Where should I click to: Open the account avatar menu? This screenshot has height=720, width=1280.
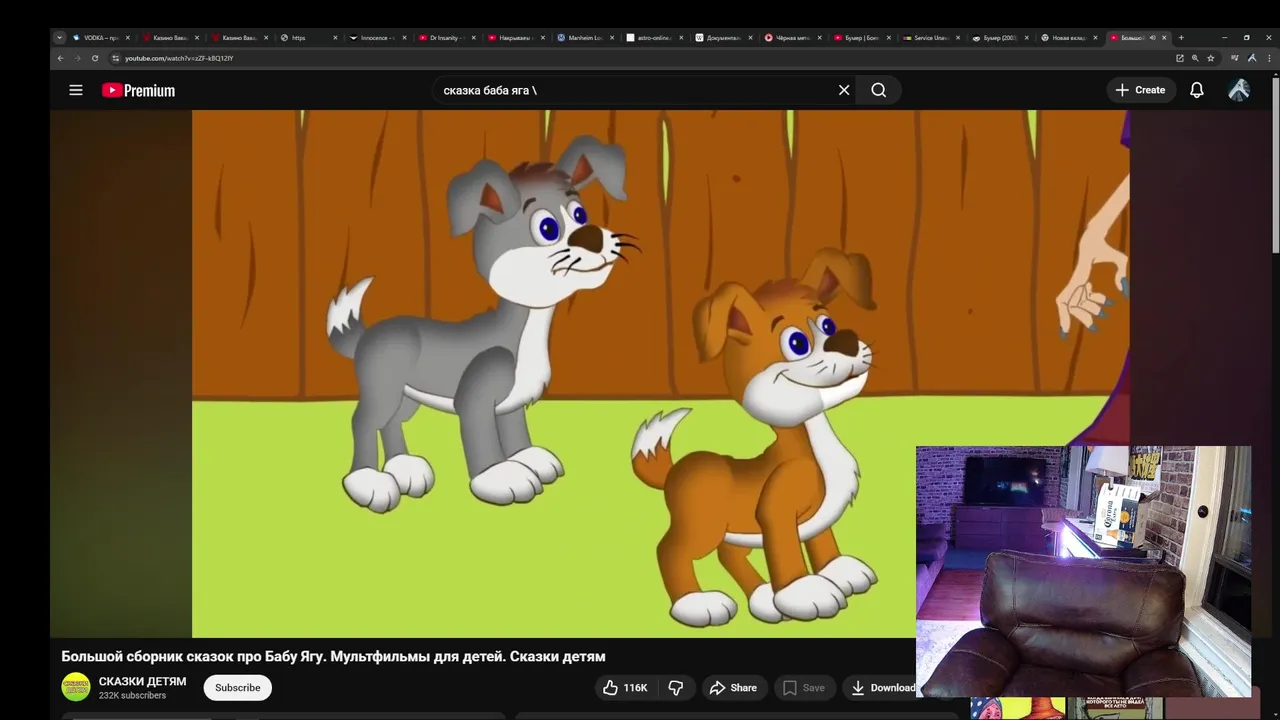[x=1239, y=90]
